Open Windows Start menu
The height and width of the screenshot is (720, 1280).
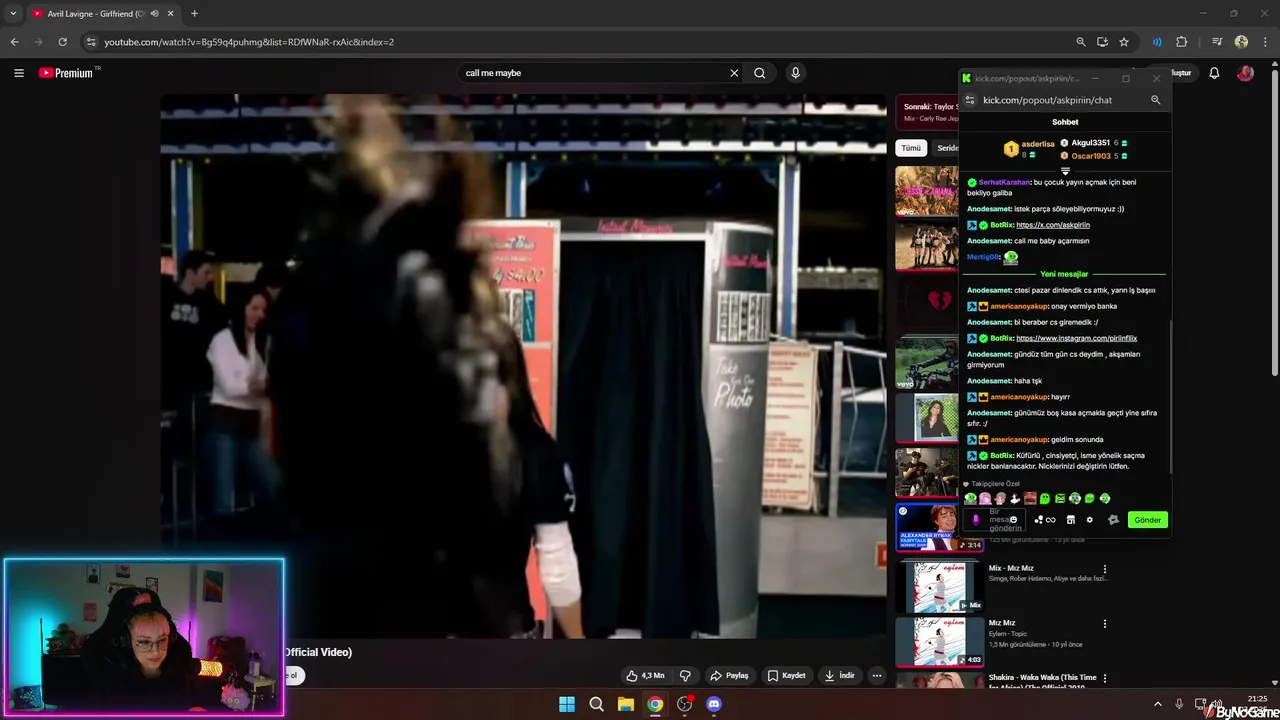point(567,704)
